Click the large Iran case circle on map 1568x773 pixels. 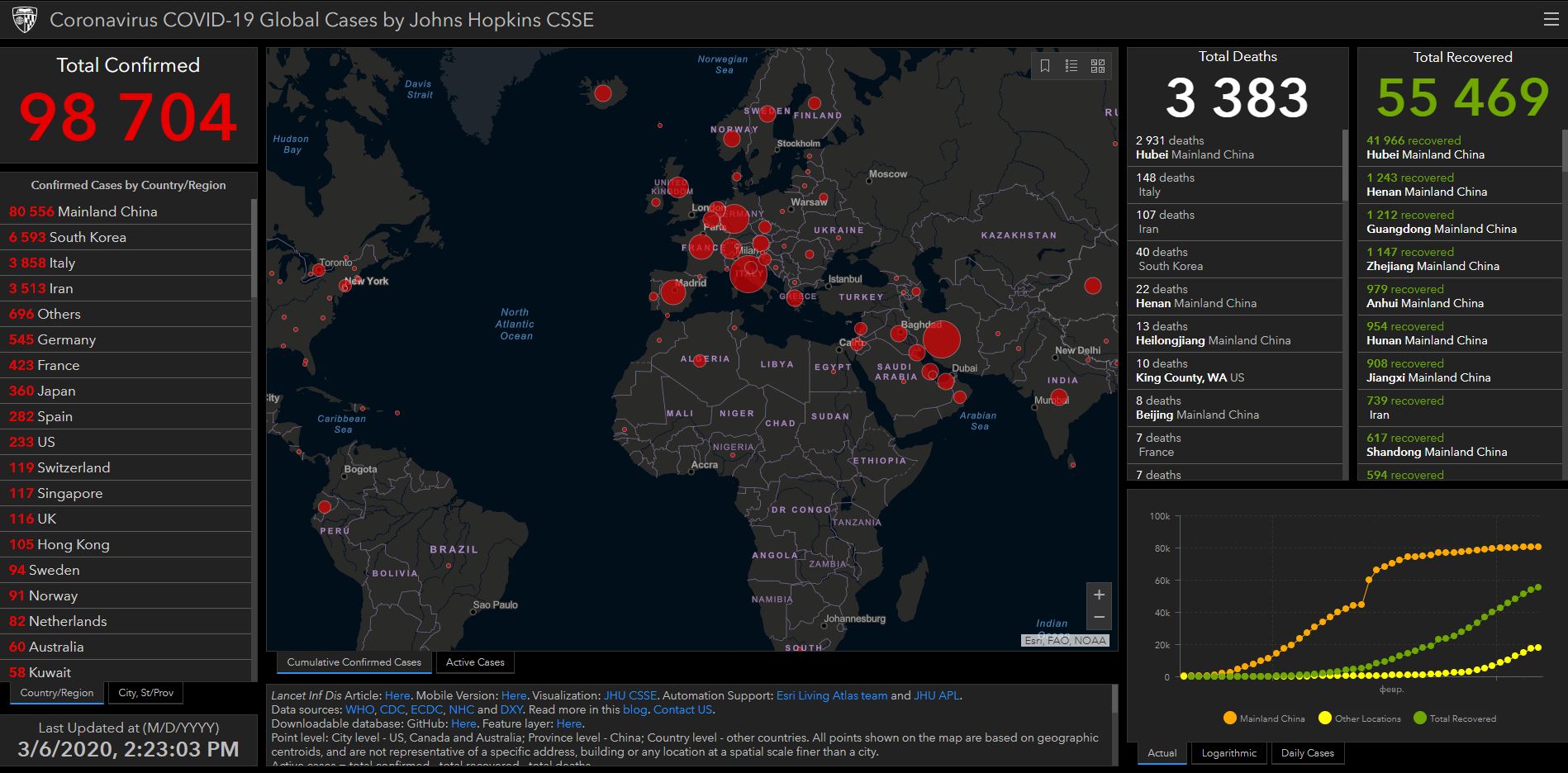941,339
